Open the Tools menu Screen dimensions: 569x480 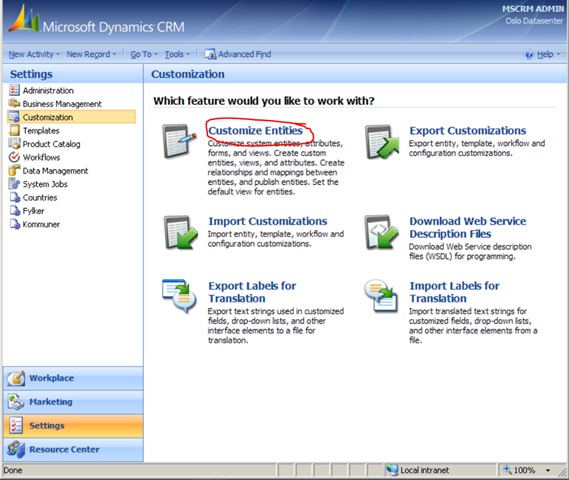(x=177, y=54)
